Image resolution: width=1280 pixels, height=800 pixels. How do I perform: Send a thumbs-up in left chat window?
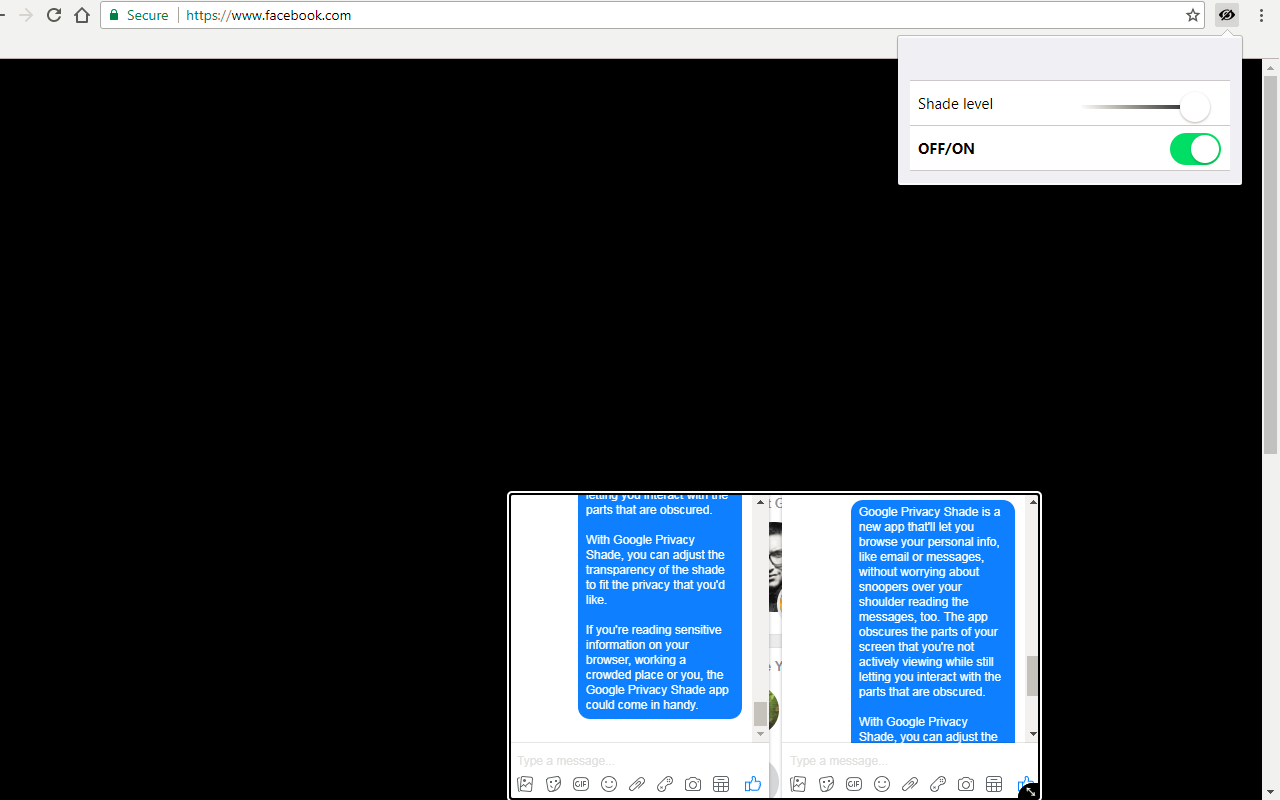[753, 784]
